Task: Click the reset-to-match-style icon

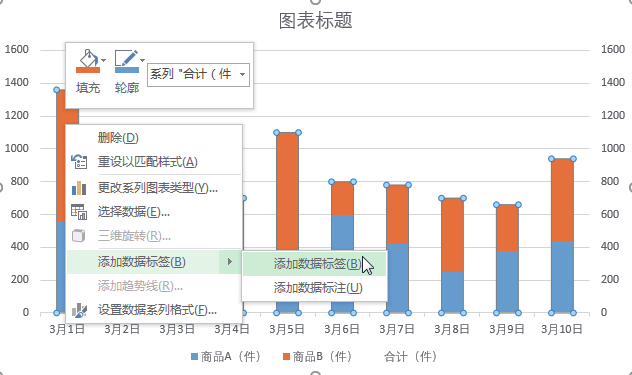Action: click(79, 162)
